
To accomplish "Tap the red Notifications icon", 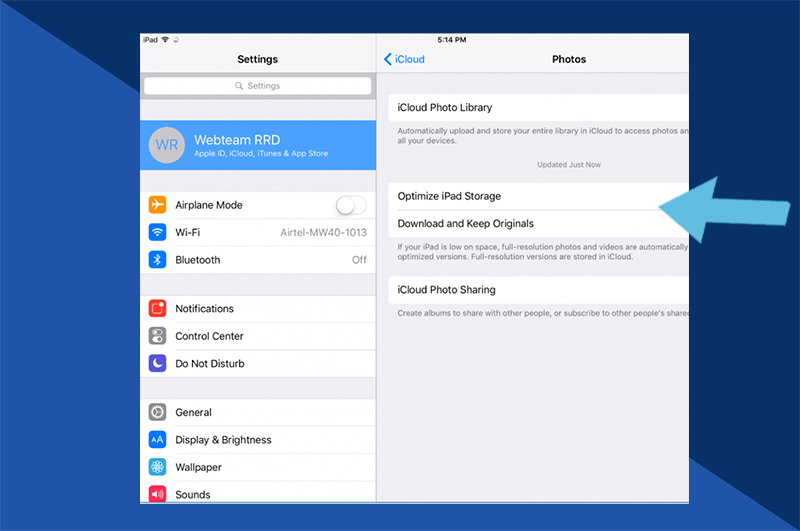I will pos(157,308).
